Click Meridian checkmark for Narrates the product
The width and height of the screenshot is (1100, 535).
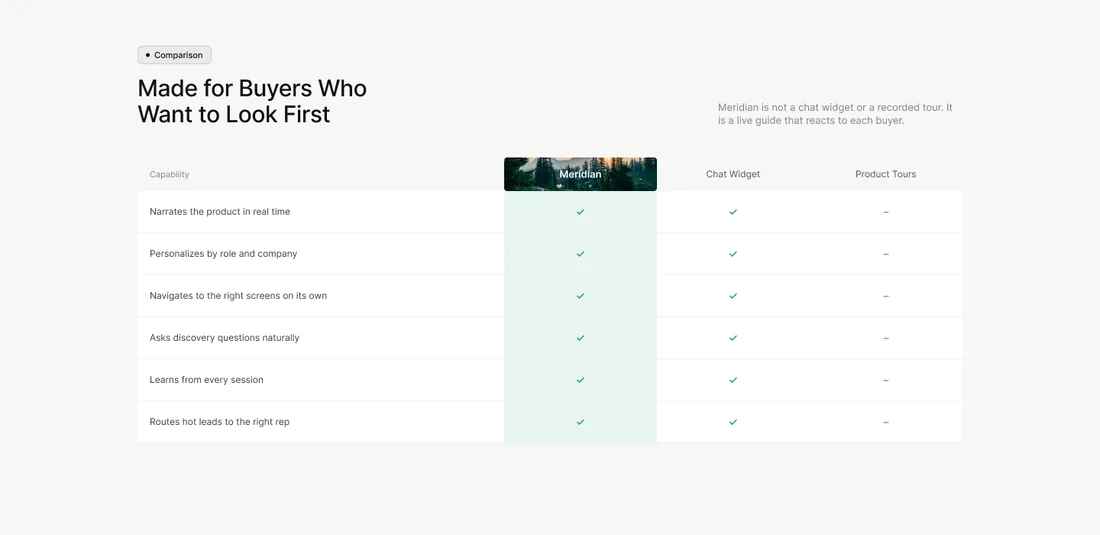pyautogui.click(x=580, y=212)
